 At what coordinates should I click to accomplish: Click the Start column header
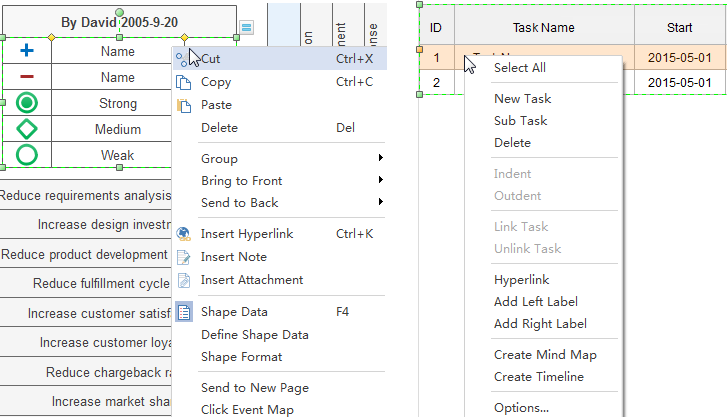tap(679, 28)
